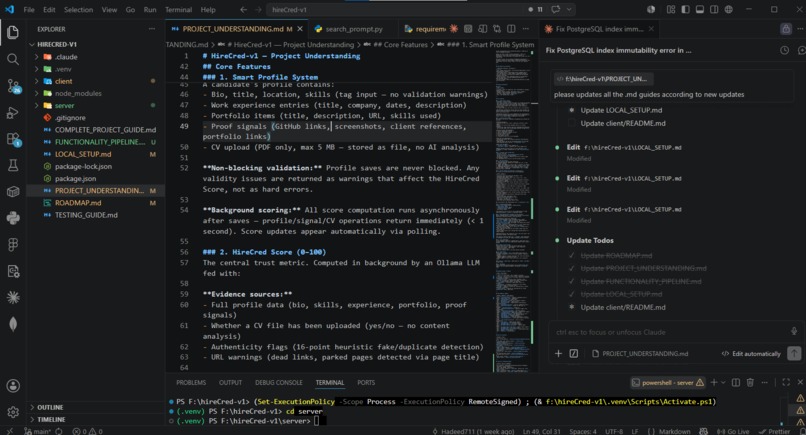Open the Run and Debug view

(x=13, y=113)
